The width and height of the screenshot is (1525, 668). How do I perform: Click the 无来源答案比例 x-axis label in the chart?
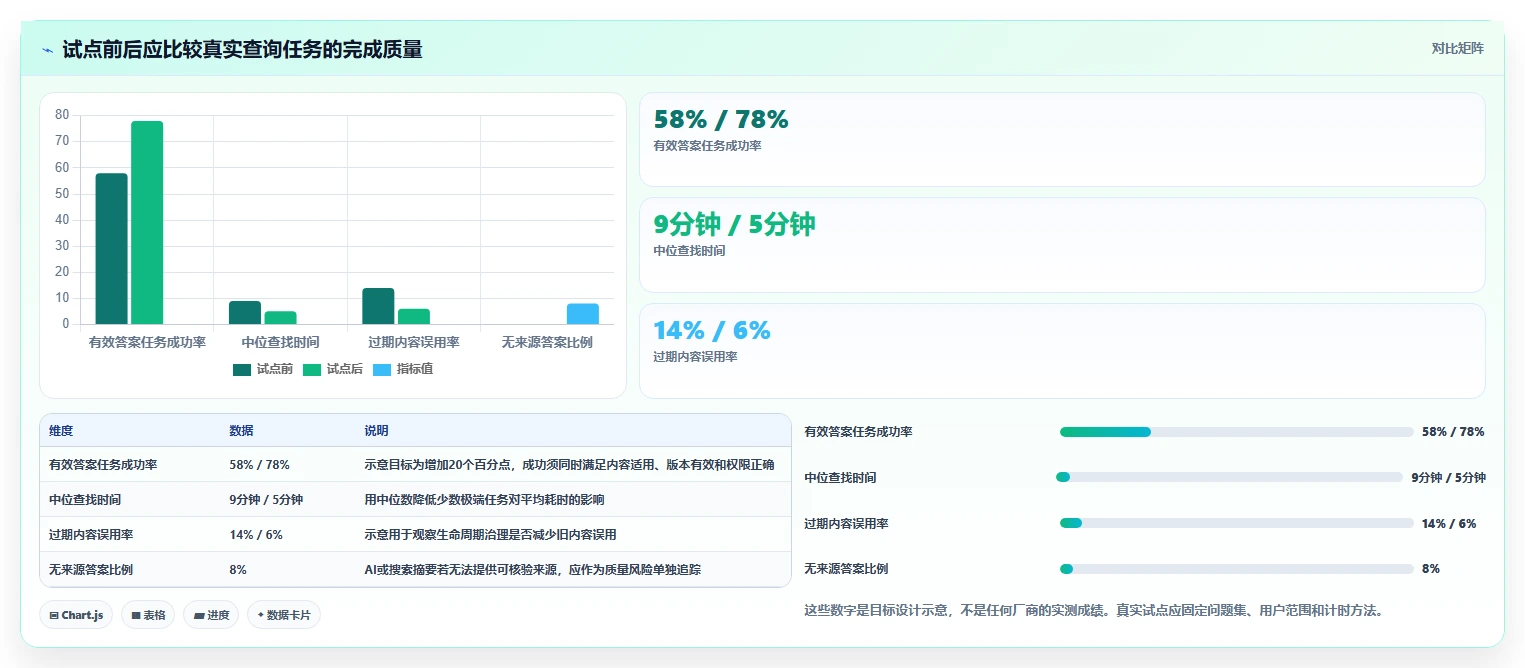tap(547, 343)
